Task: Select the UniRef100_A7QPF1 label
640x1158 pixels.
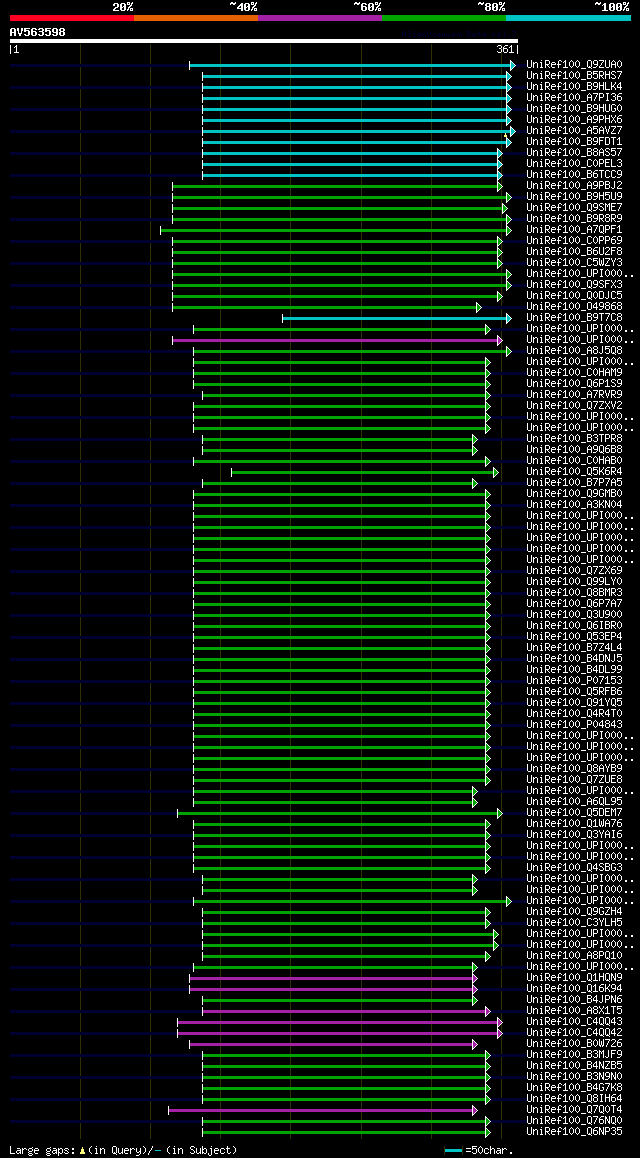Action: [x=574, y=230]
